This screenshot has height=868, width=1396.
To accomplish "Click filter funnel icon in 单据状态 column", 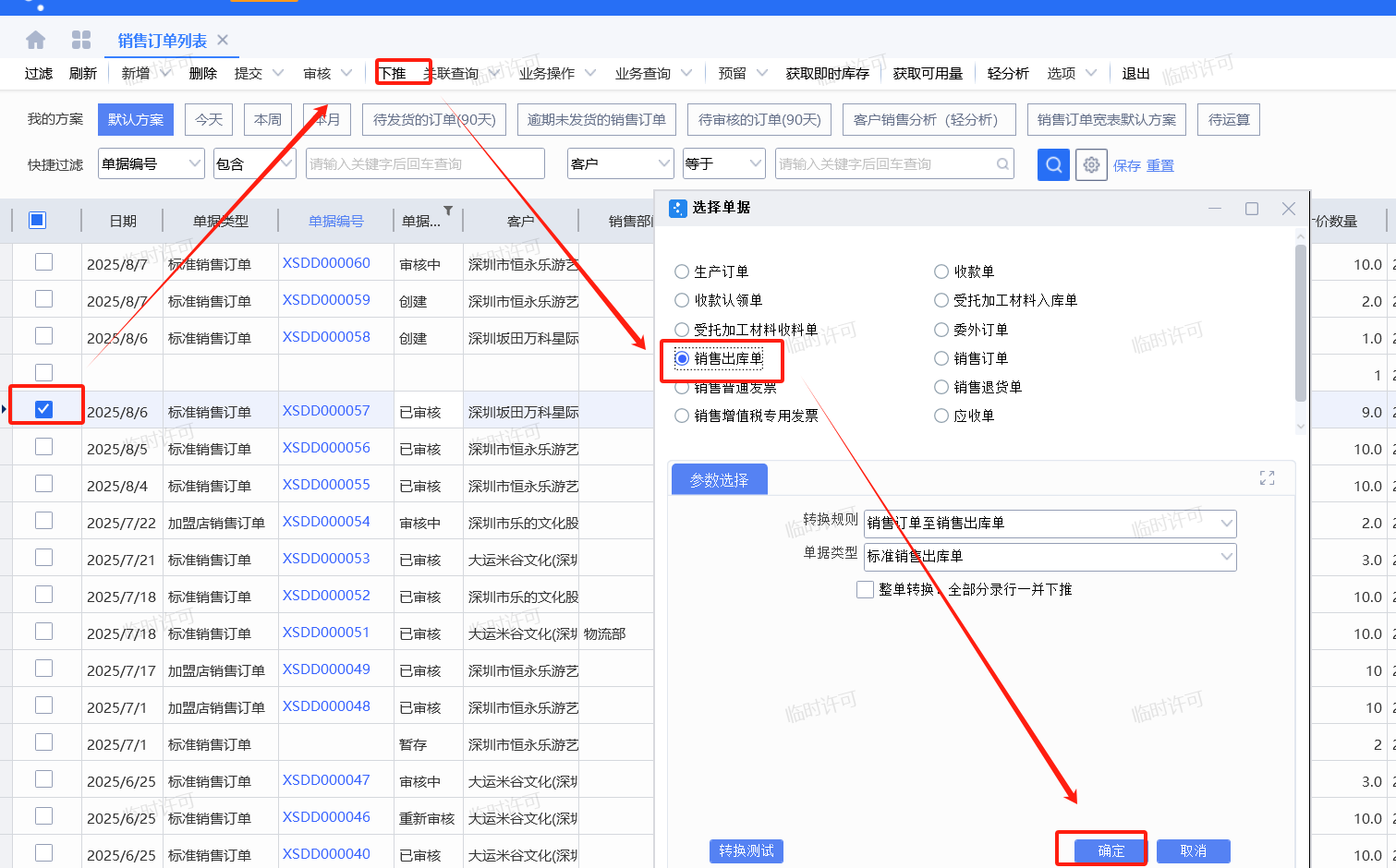I will point(448,211).
